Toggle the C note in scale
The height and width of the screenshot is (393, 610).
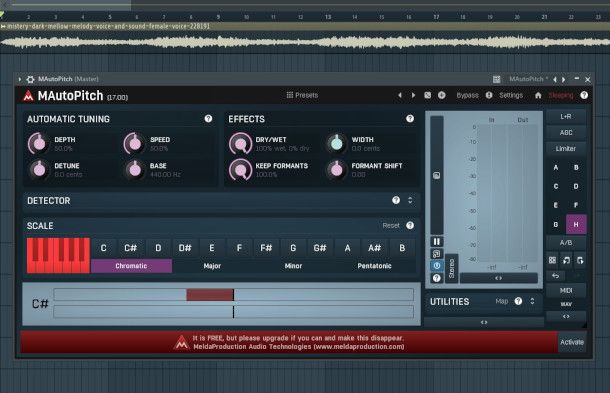pos(103,248)
